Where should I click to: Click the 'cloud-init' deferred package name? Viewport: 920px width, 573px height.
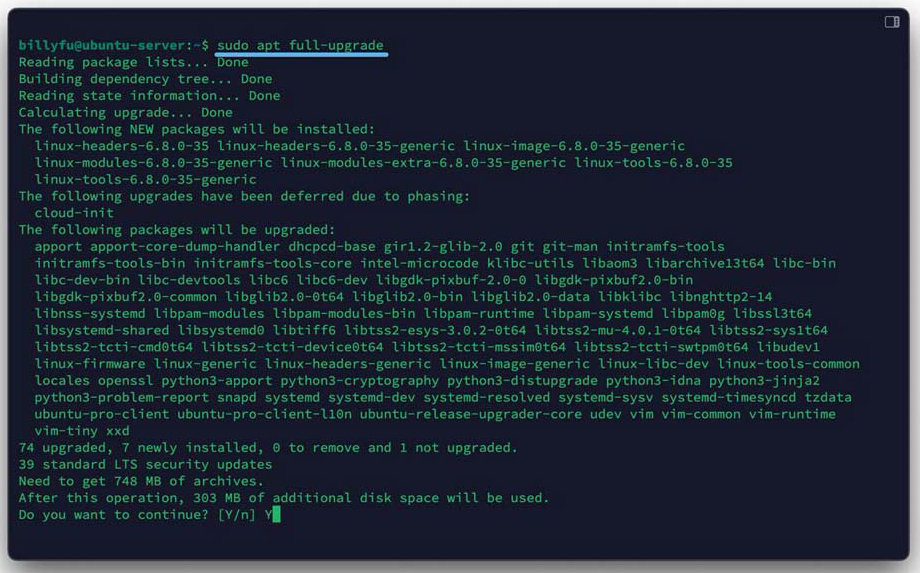74,213
